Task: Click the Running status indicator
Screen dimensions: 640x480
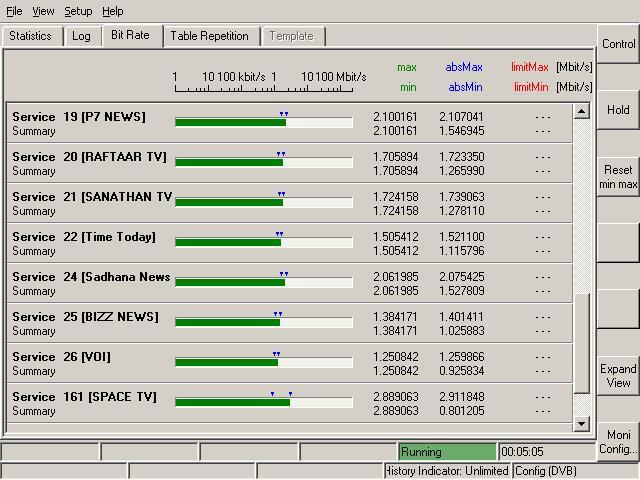Action: pos(447,452)
